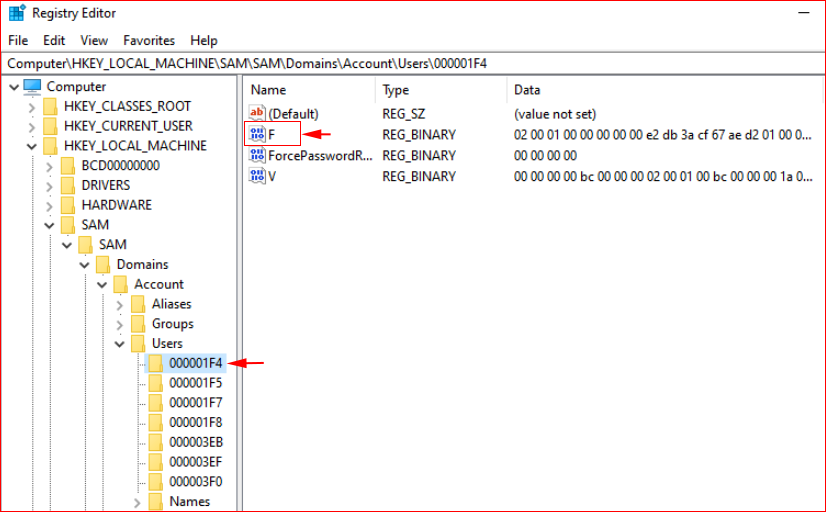Click the REG_SZ type cell
The height and width of the screenshot is (512, 826).
[x=404, y=114]
